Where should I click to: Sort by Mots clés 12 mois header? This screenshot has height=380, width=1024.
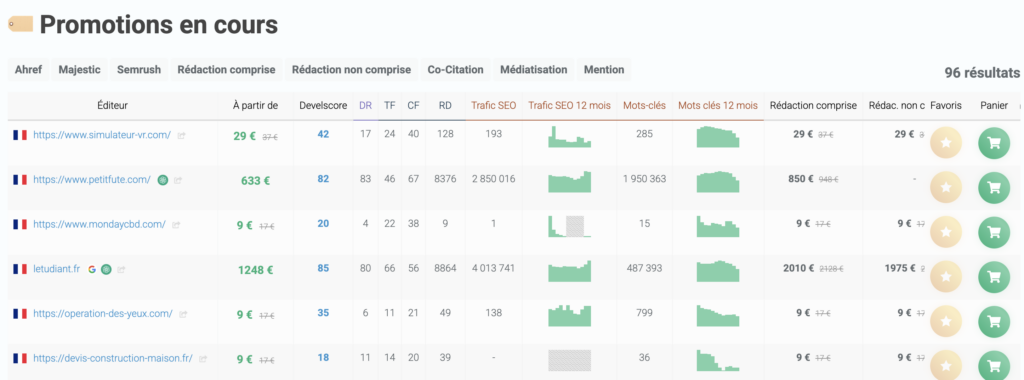click(x=718, y=106)
